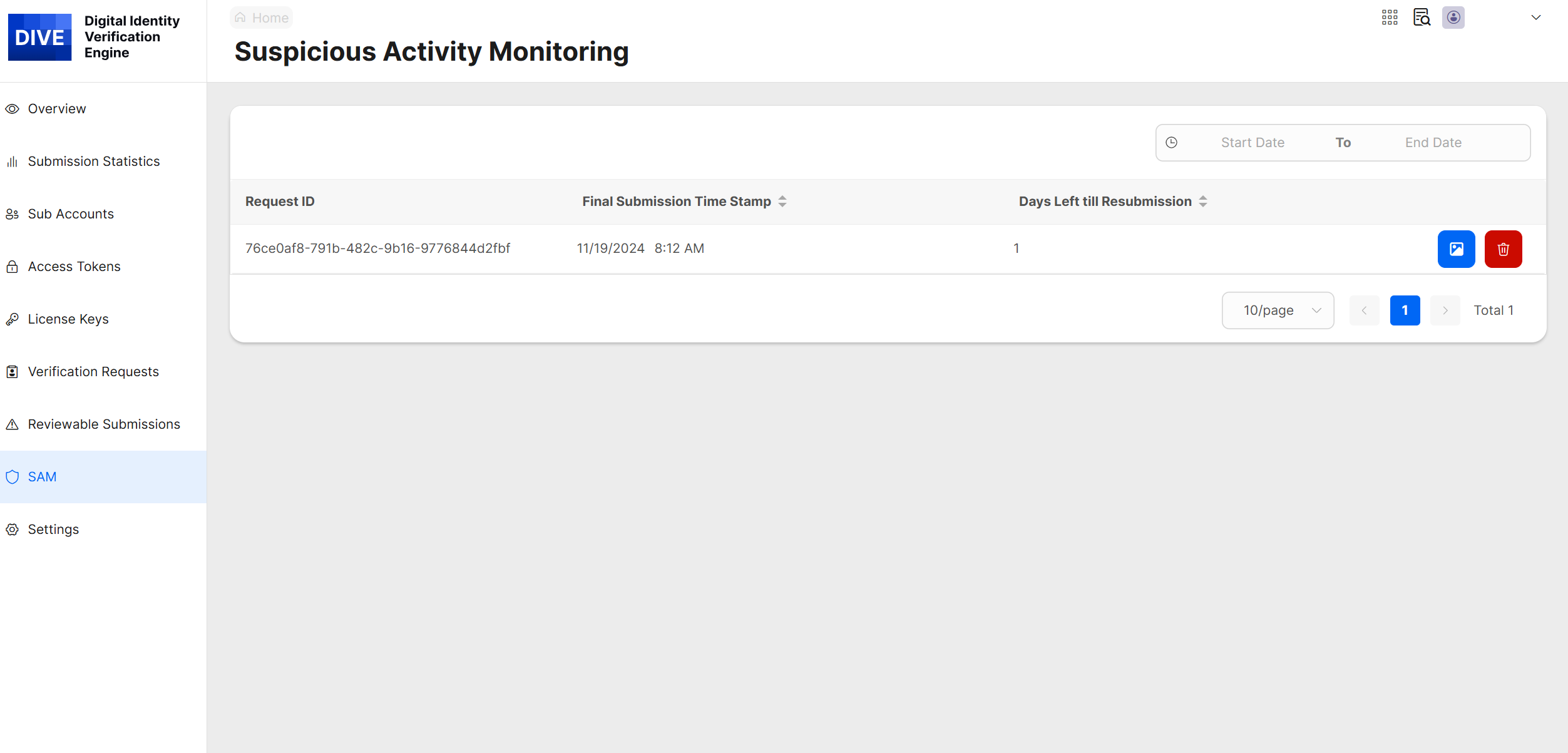
Task: Click the blue view image button
Action: tap(1456, 249)
